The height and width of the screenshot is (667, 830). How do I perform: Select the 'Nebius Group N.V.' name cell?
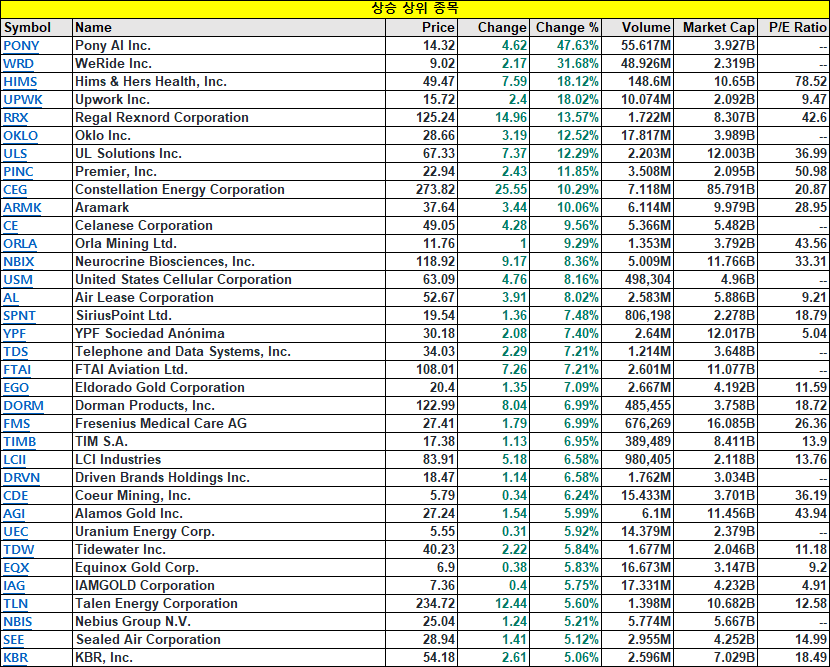(x=229, y=621)
